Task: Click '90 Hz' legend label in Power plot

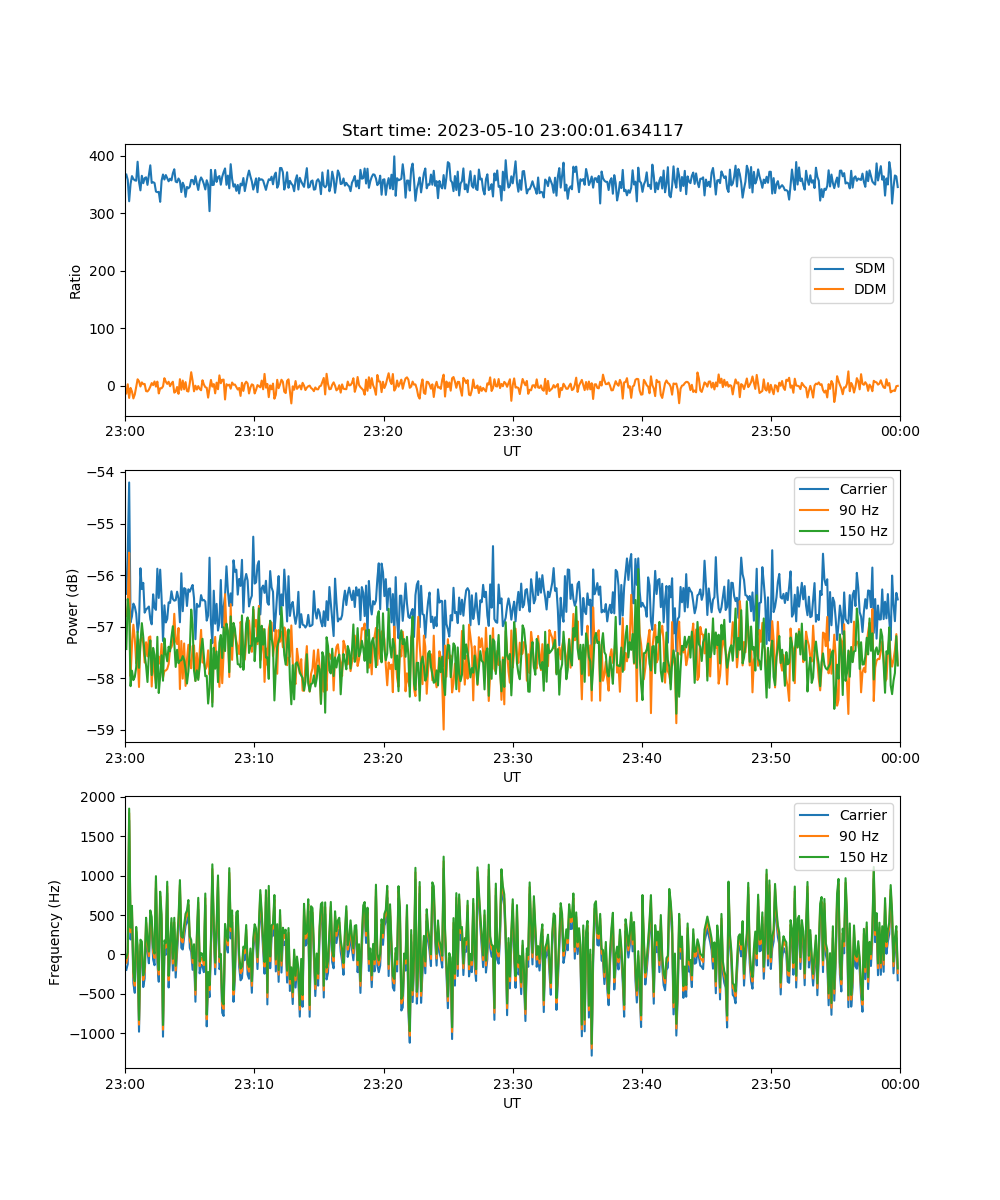Action: click(x=858, y=510)
